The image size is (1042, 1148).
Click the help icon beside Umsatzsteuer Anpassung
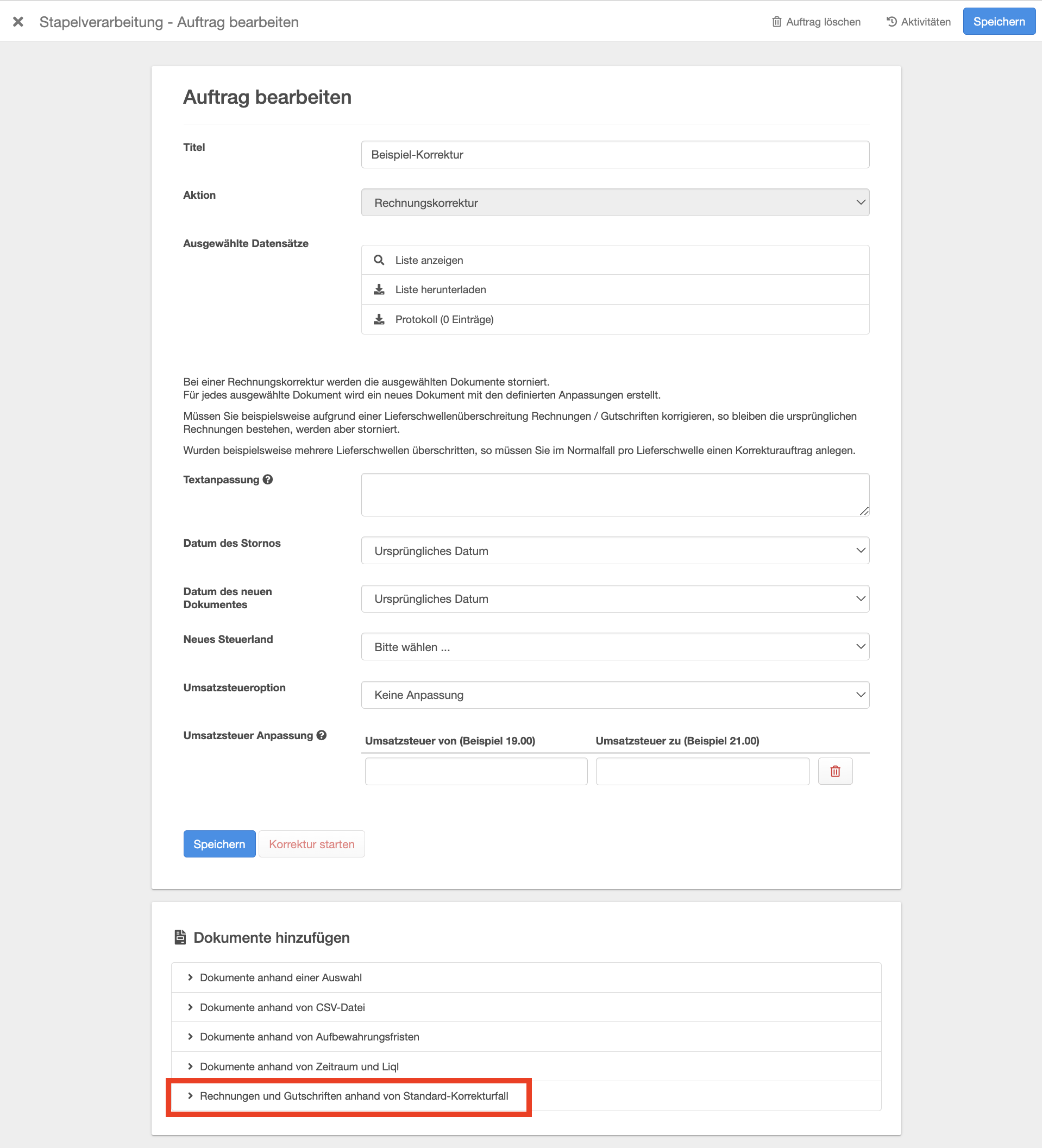click(321, 735)
